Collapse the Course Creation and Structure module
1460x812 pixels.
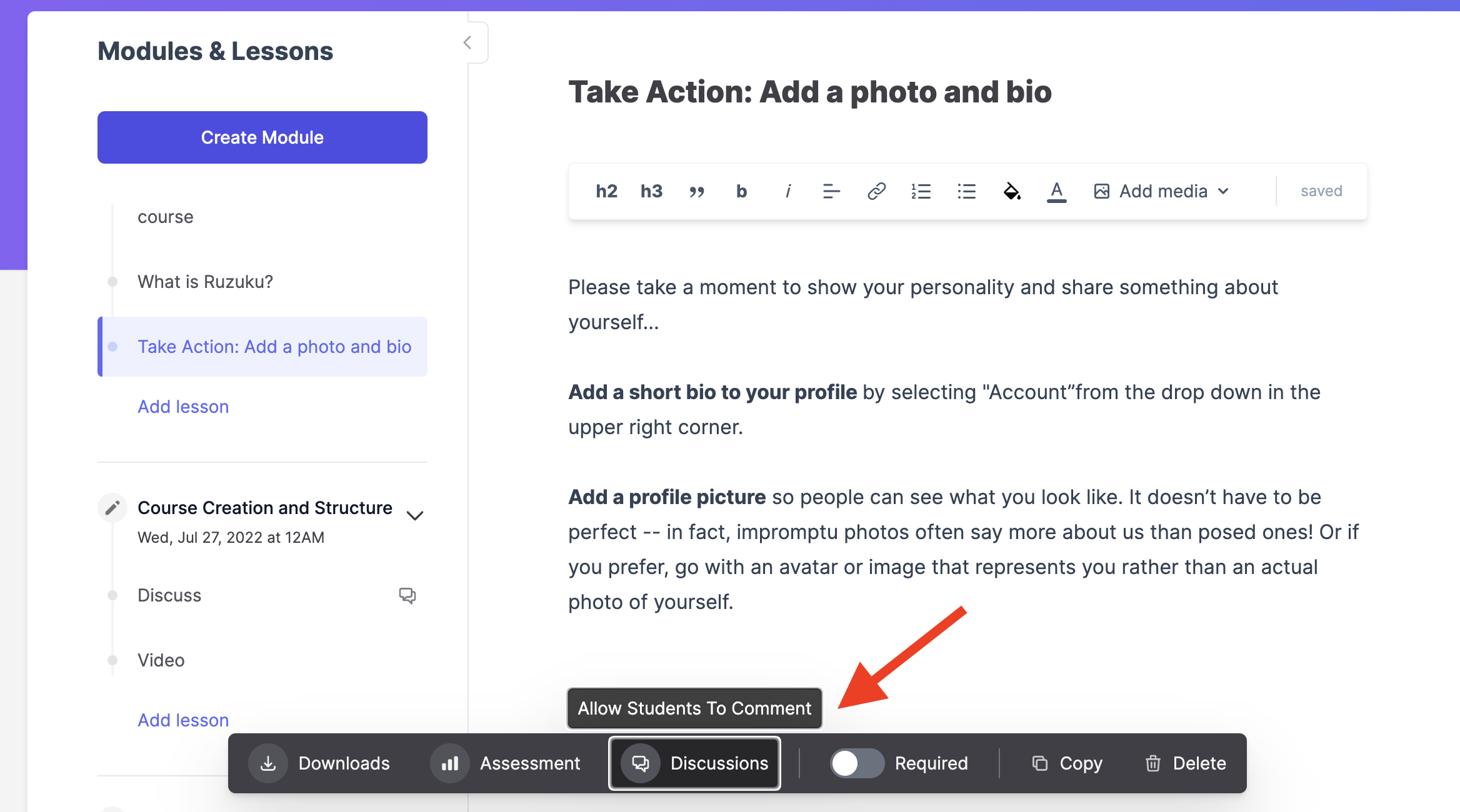click(x=415, y=515)
